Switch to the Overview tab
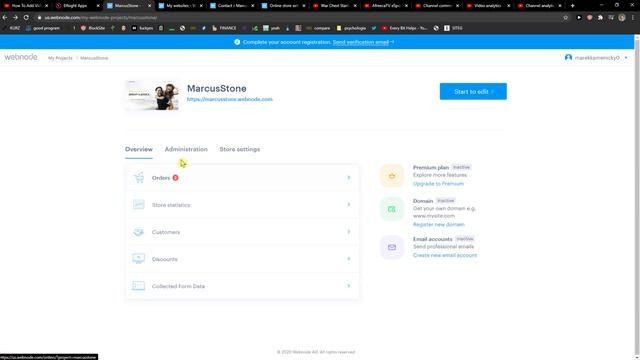Viewport: 640px width, 360px height. pos(139,149)
